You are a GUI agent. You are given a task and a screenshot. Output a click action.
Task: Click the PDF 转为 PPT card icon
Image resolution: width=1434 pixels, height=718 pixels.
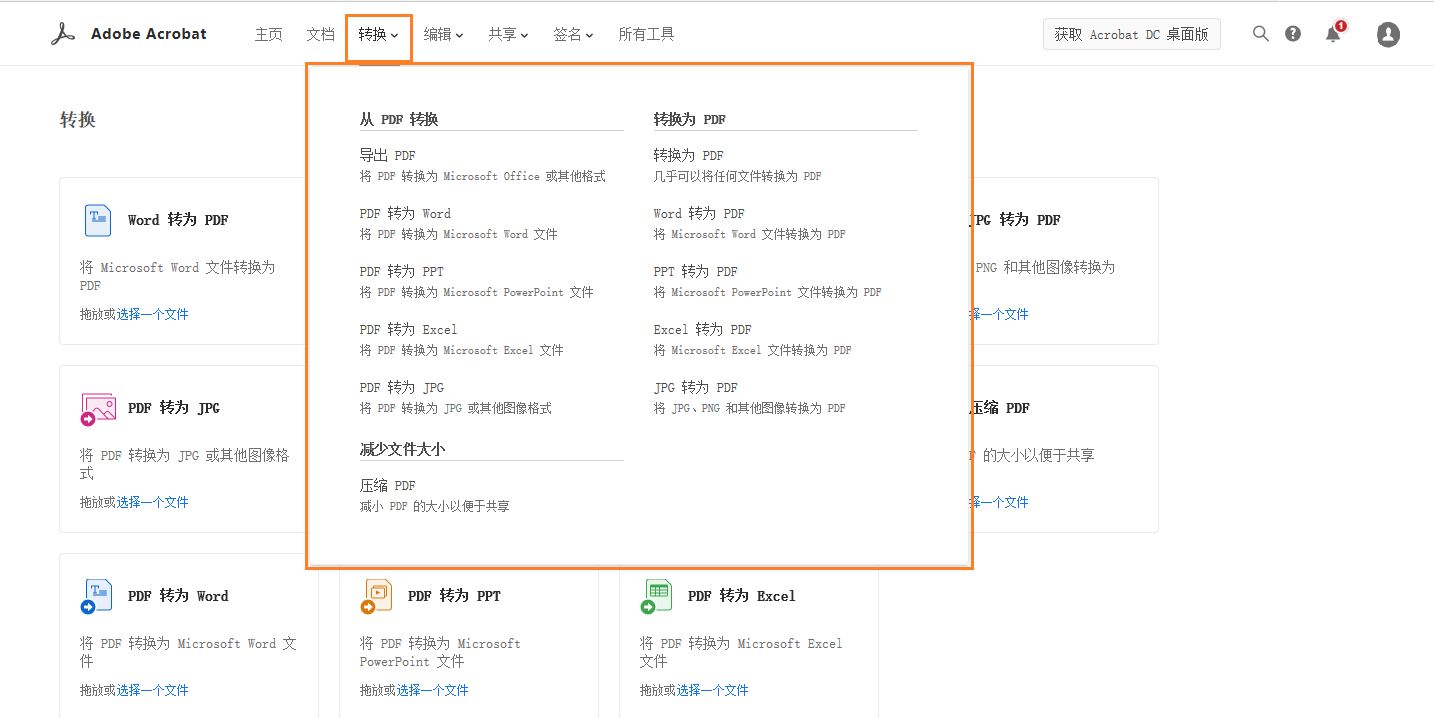377,596
